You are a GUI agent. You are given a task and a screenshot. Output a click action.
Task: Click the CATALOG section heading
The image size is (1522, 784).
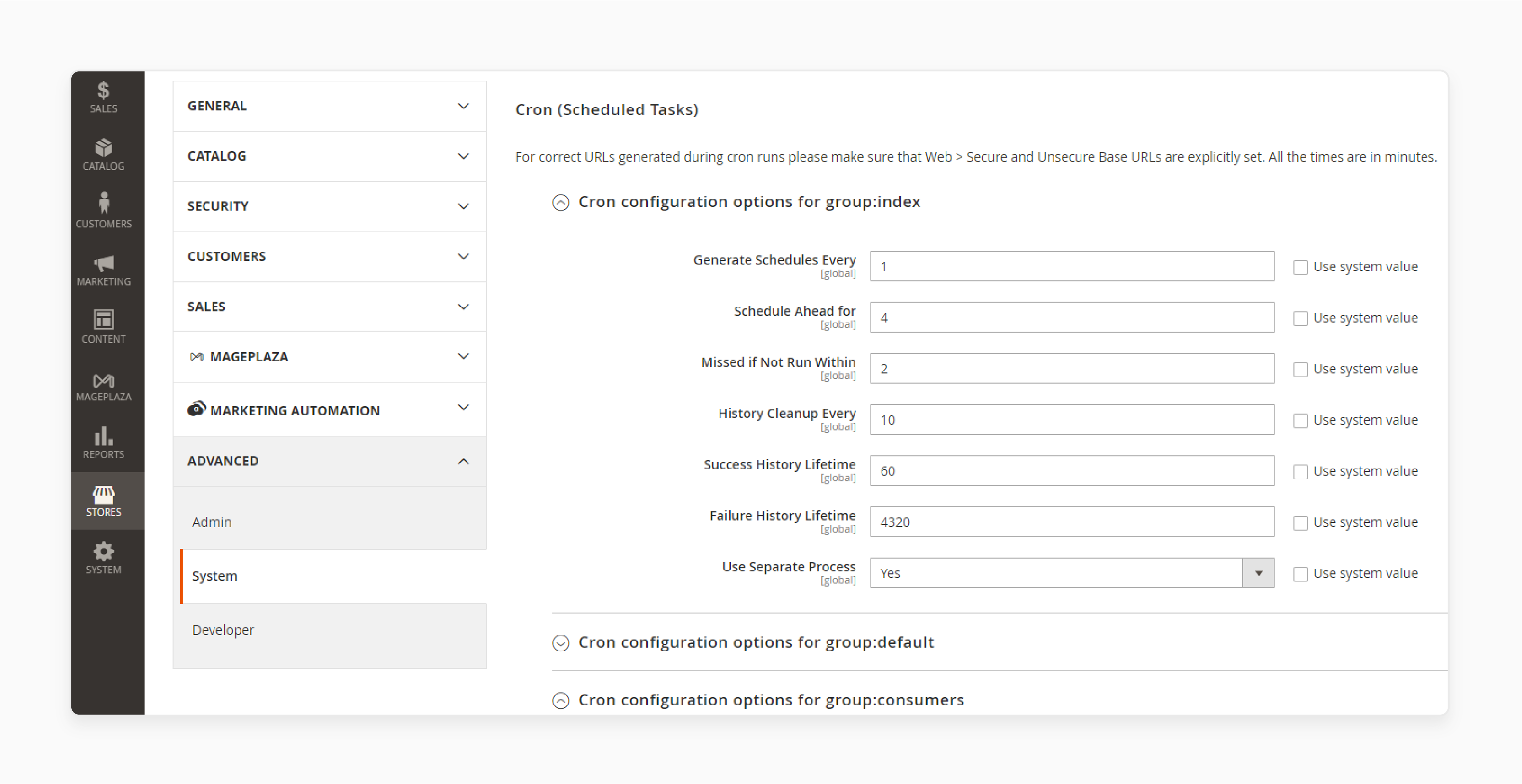pyautogui.click(x=217, y=157)
